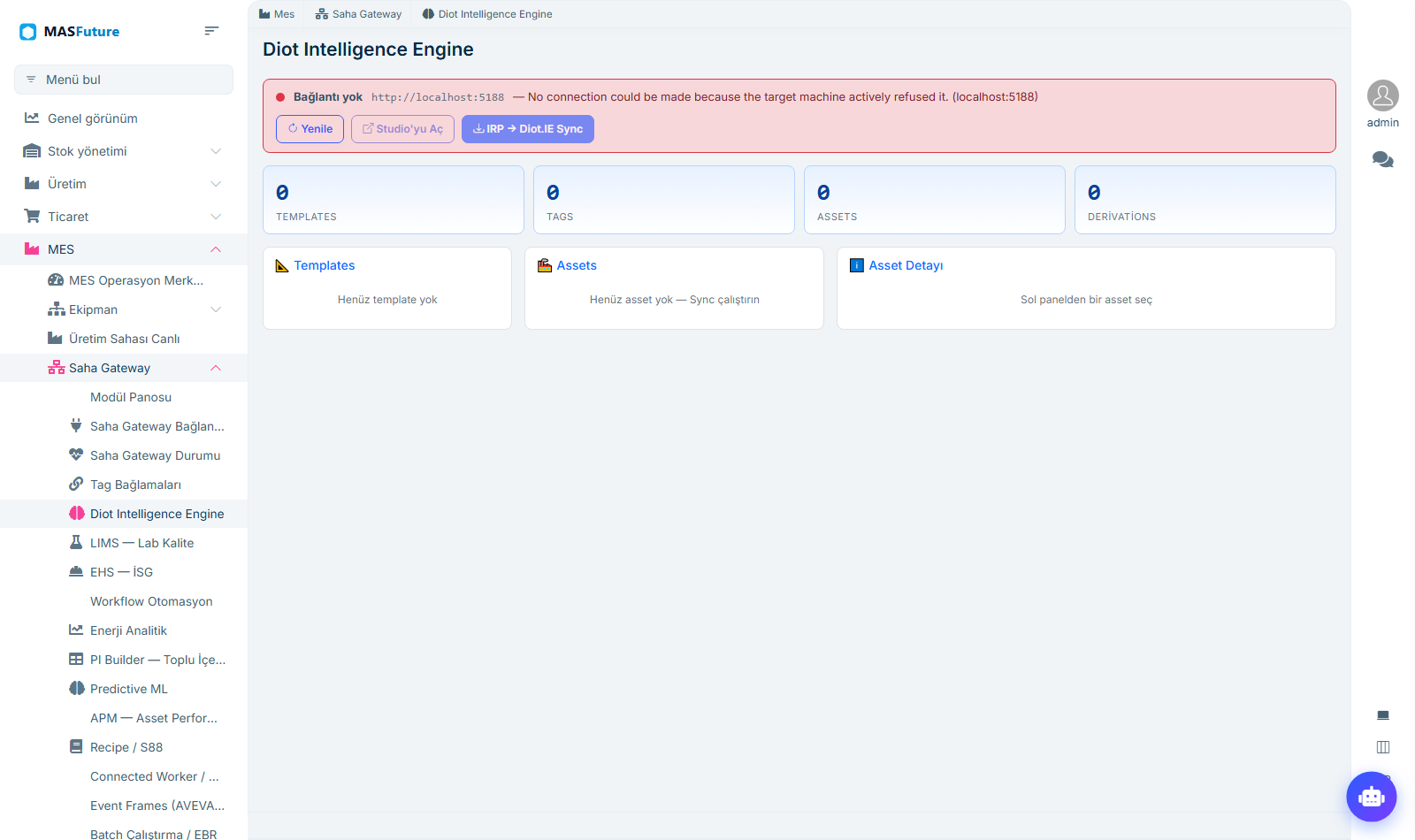Switch to the Mes breadcrumb tab
Screen dimensions: 1415x840
[277, 14]
